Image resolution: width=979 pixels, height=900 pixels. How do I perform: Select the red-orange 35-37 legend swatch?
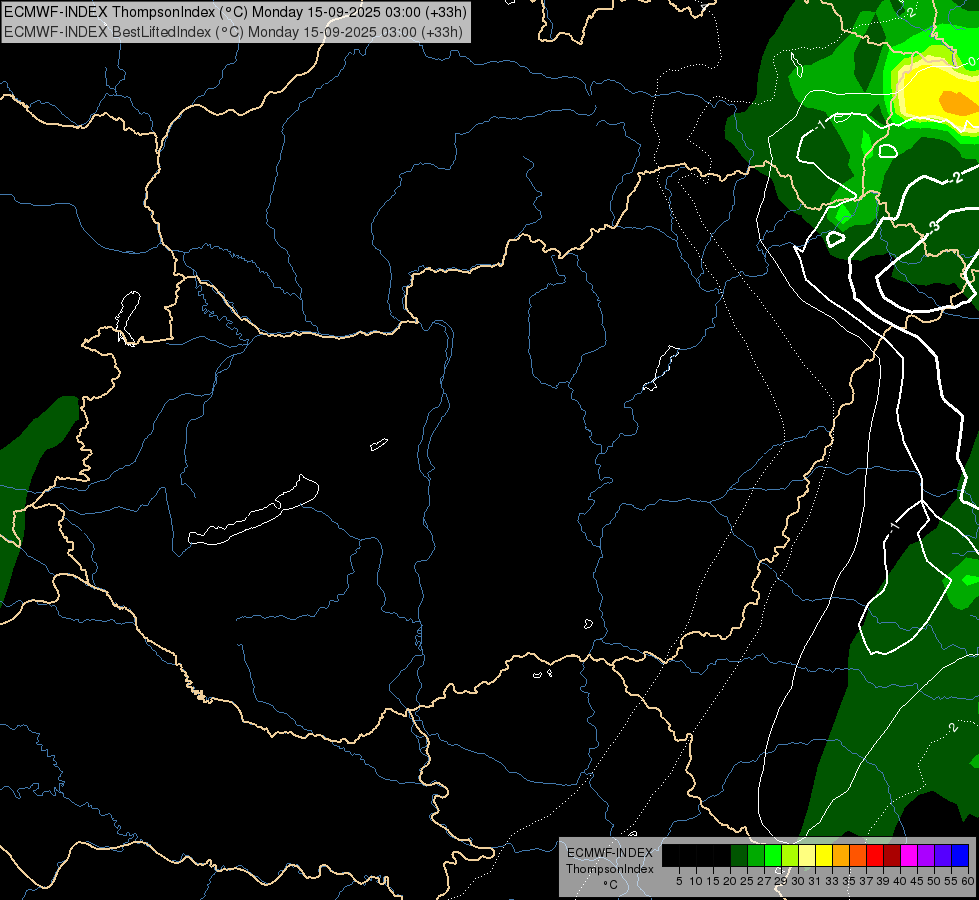pos(858,855)
